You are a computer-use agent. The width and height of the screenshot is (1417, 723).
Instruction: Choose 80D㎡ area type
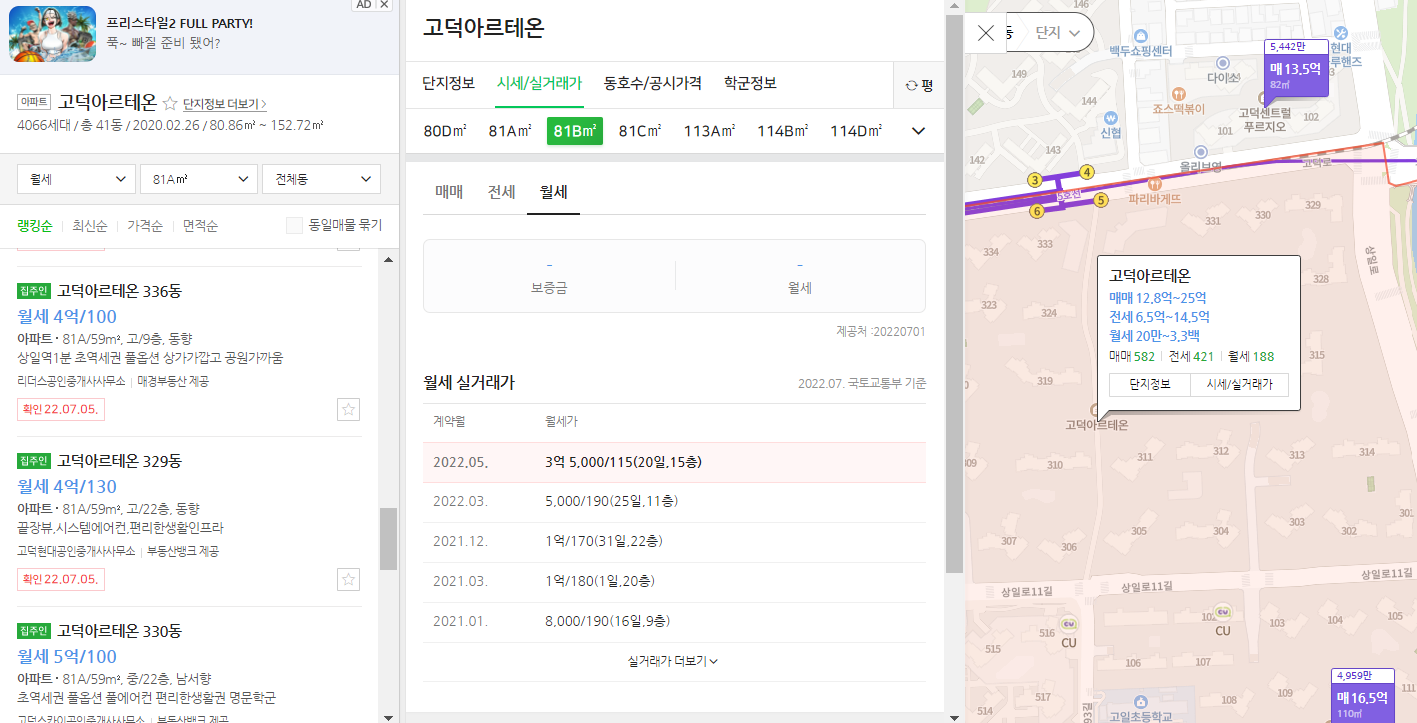tap(445, 131)
